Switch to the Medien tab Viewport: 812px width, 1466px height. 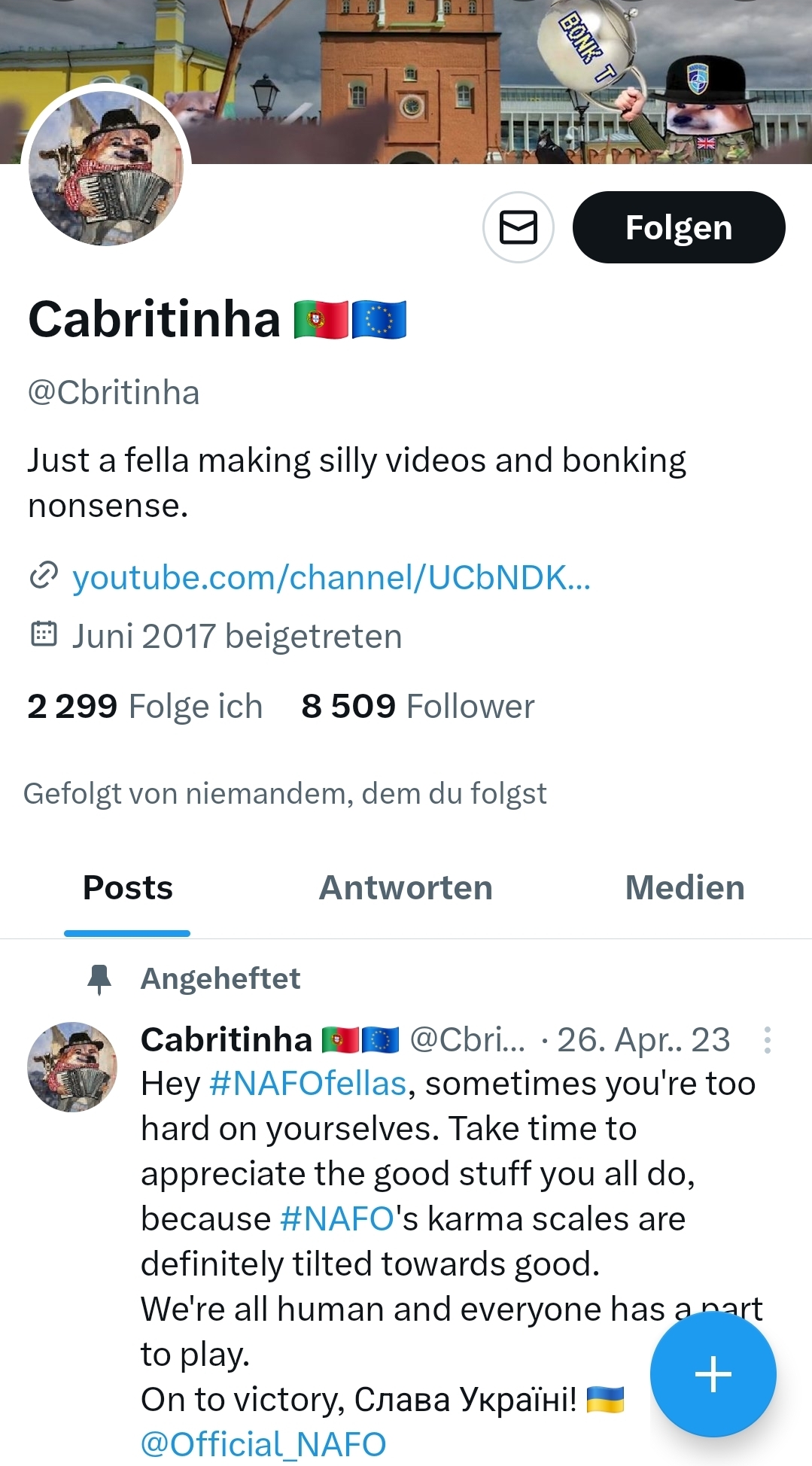685,888
